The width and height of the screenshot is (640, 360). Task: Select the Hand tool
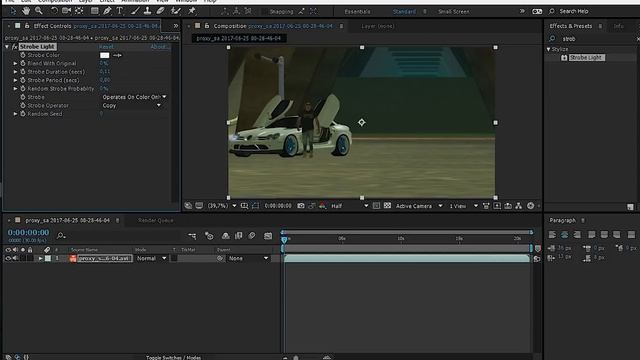[x=26, y=11]
